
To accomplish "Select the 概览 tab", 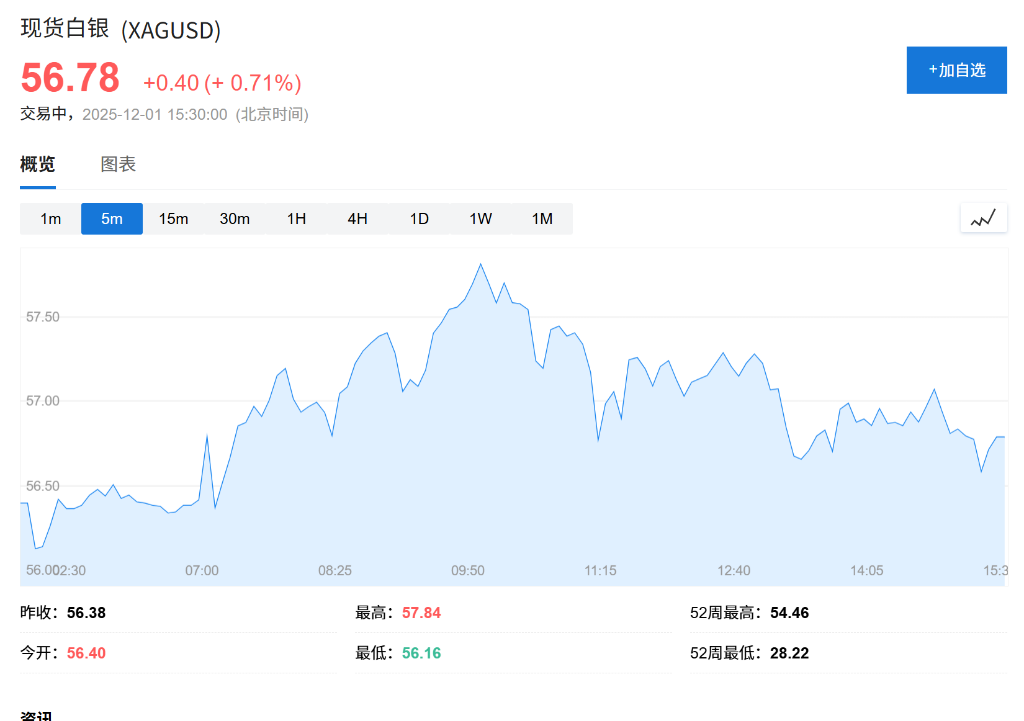I will (x=37, y=164).
